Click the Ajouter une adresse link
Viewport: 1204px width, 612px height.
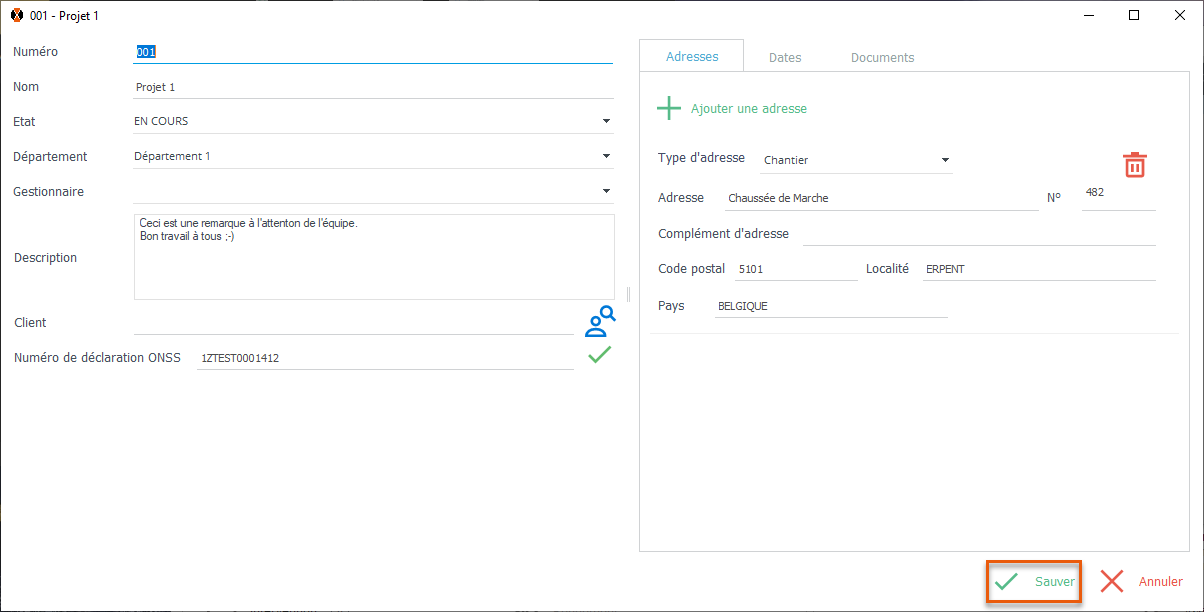click(748, 108)
